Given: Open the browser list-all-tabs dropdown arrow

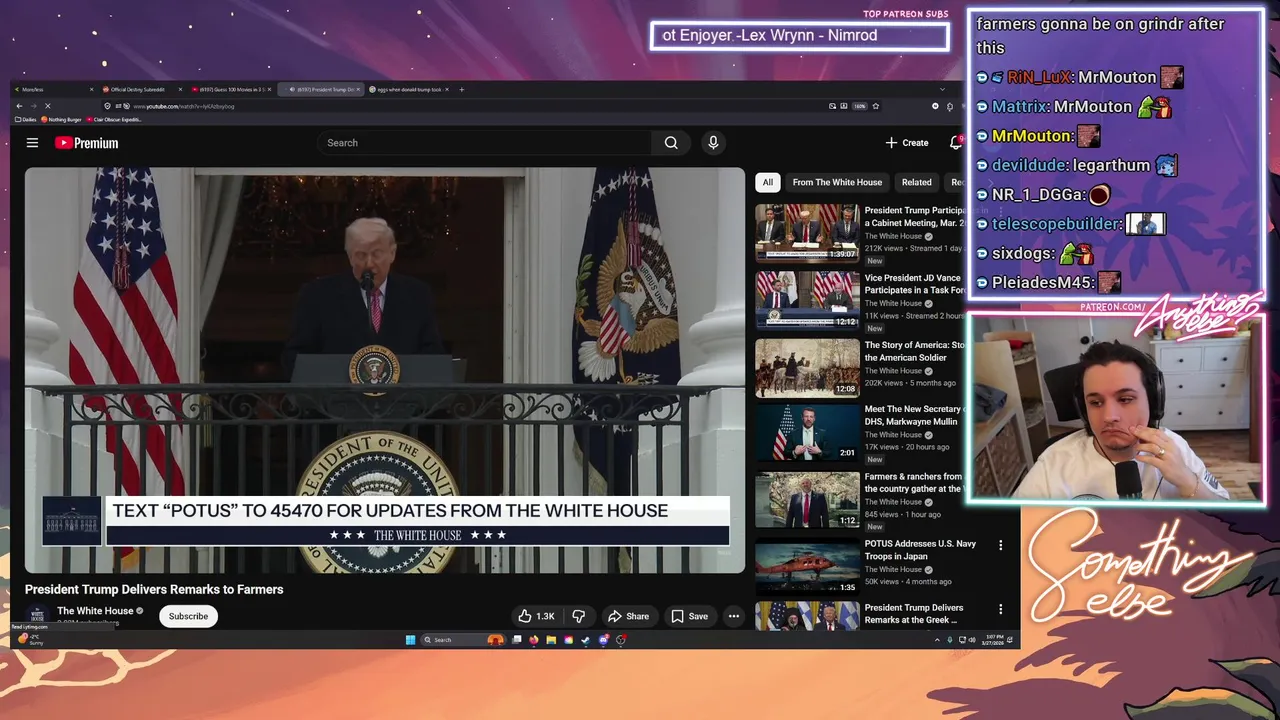Looking at the screenshot, I should point(941,89).
